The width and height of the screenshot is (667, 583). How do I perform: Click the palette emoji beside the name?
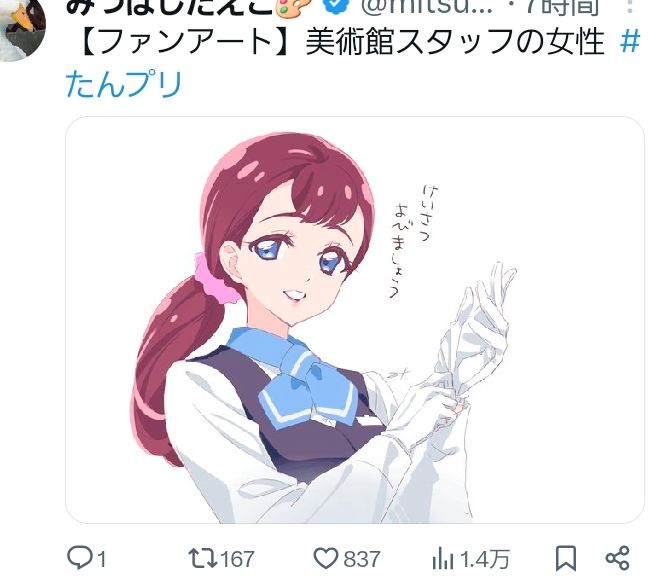click(x=294, y=7)
